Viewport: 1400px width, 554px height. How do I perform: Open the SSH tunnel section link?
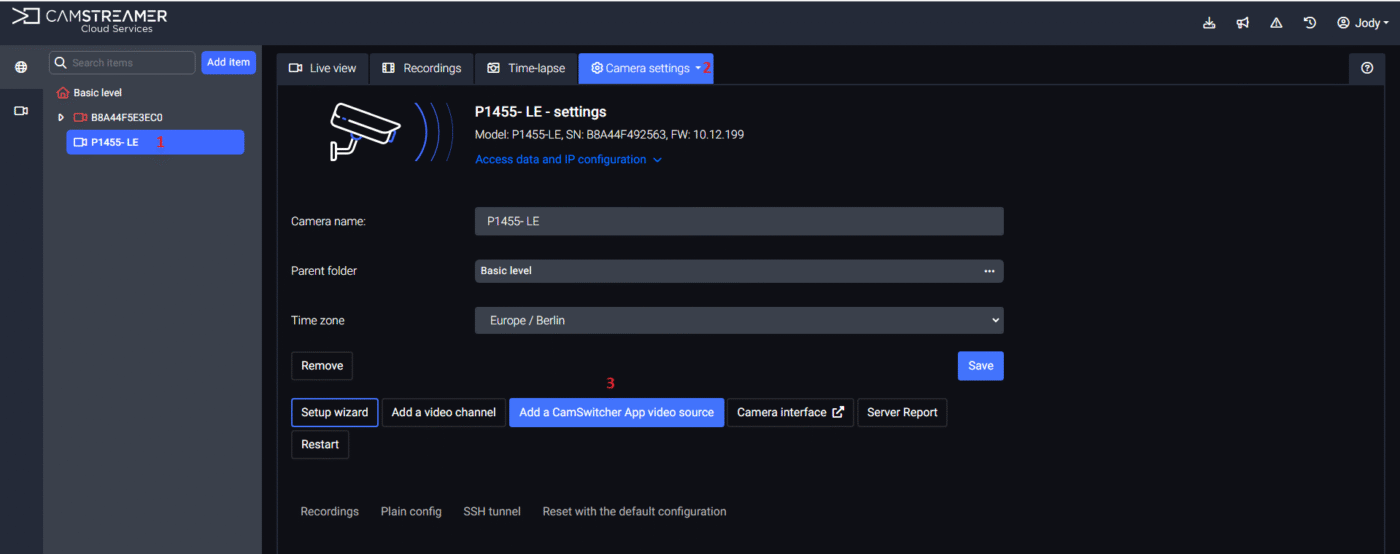pos(491,511)
